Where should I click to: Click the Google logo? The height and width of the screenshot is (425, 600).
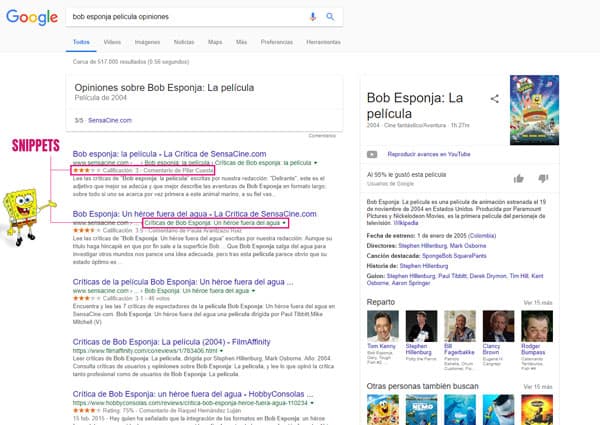coord(32,17)
